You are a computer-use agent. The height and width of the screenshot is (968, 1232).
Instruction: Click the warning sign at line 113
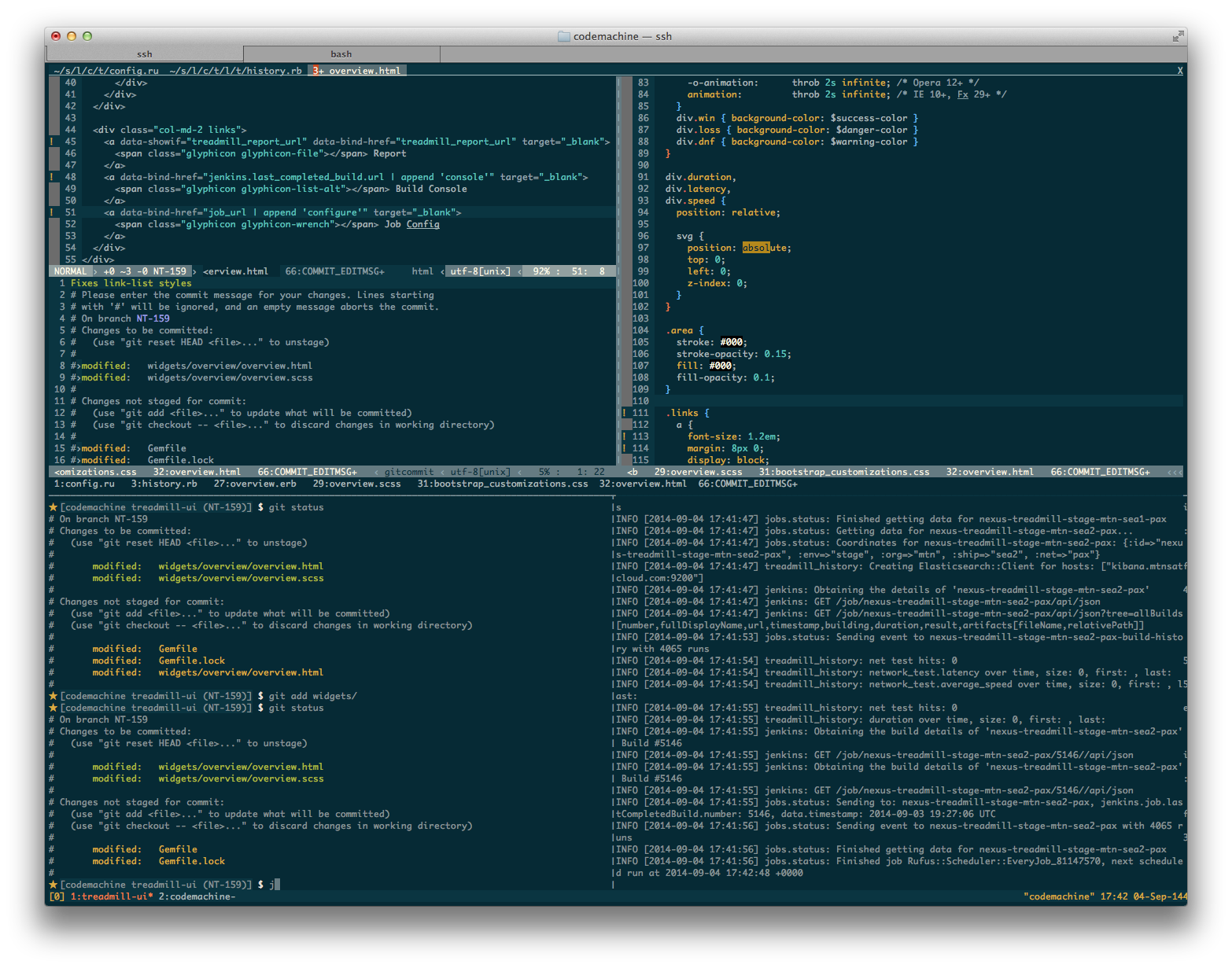(x=625, y=436)
